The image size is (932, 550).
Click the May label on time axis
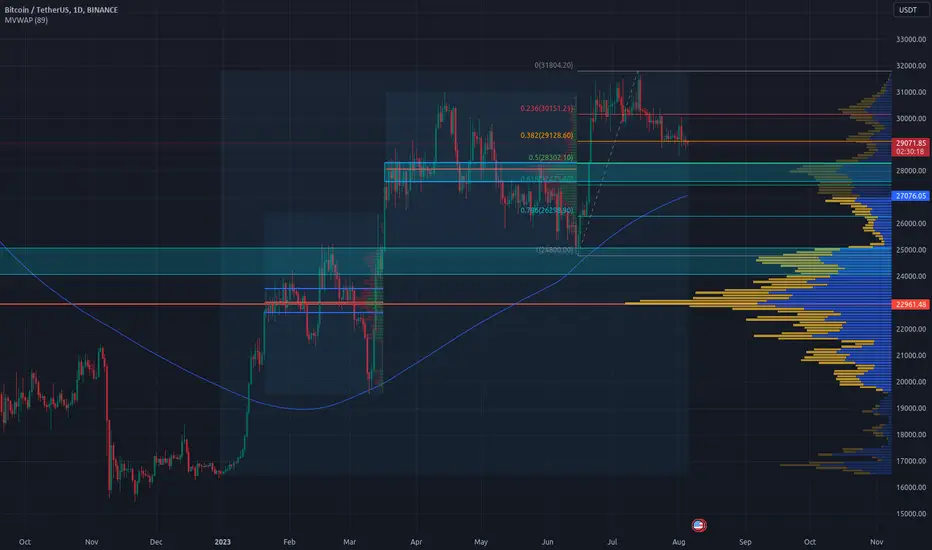pyautogui.click(x=481, y=542)
